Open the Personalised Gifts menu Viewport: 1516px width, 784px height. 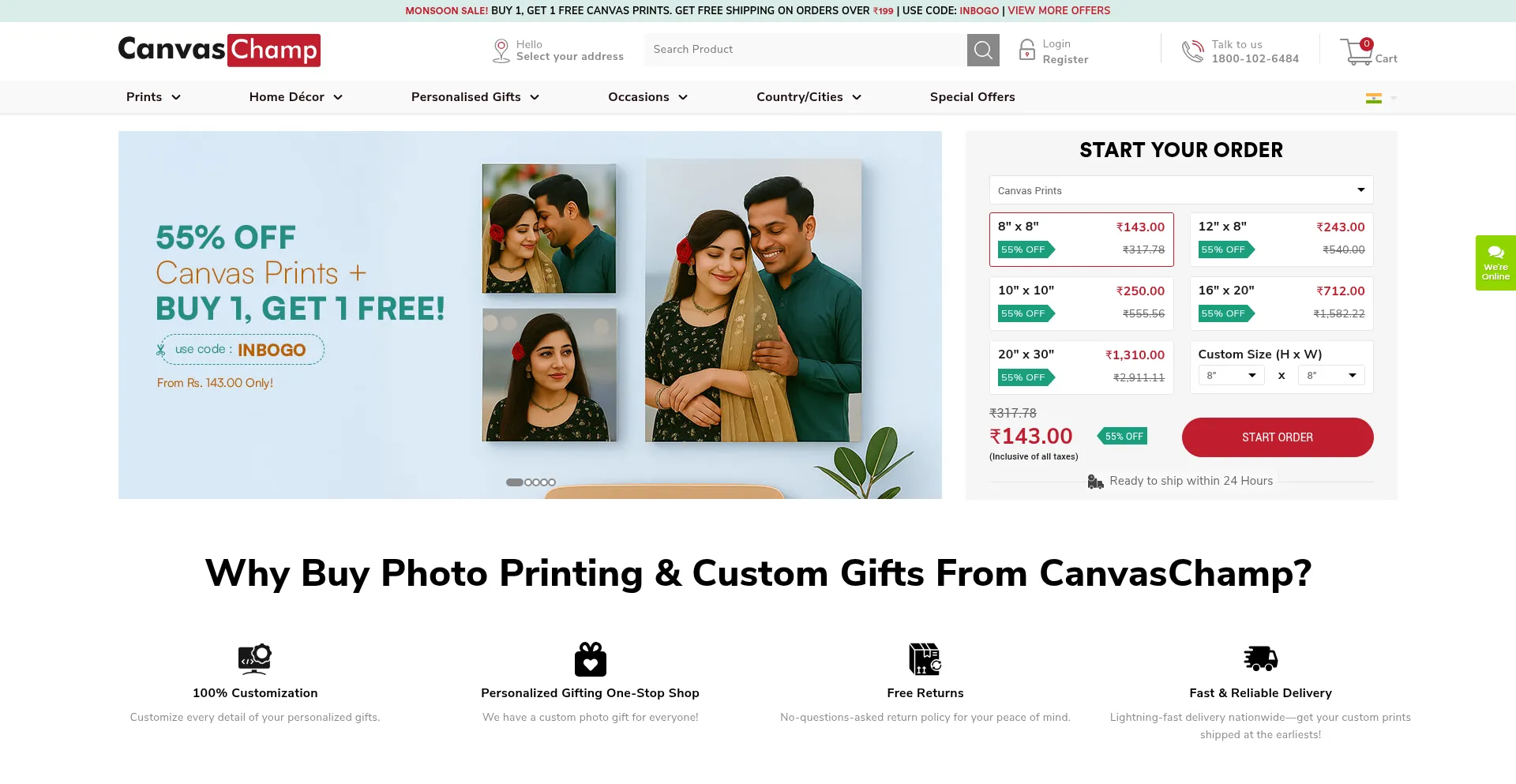coord(475,97)
